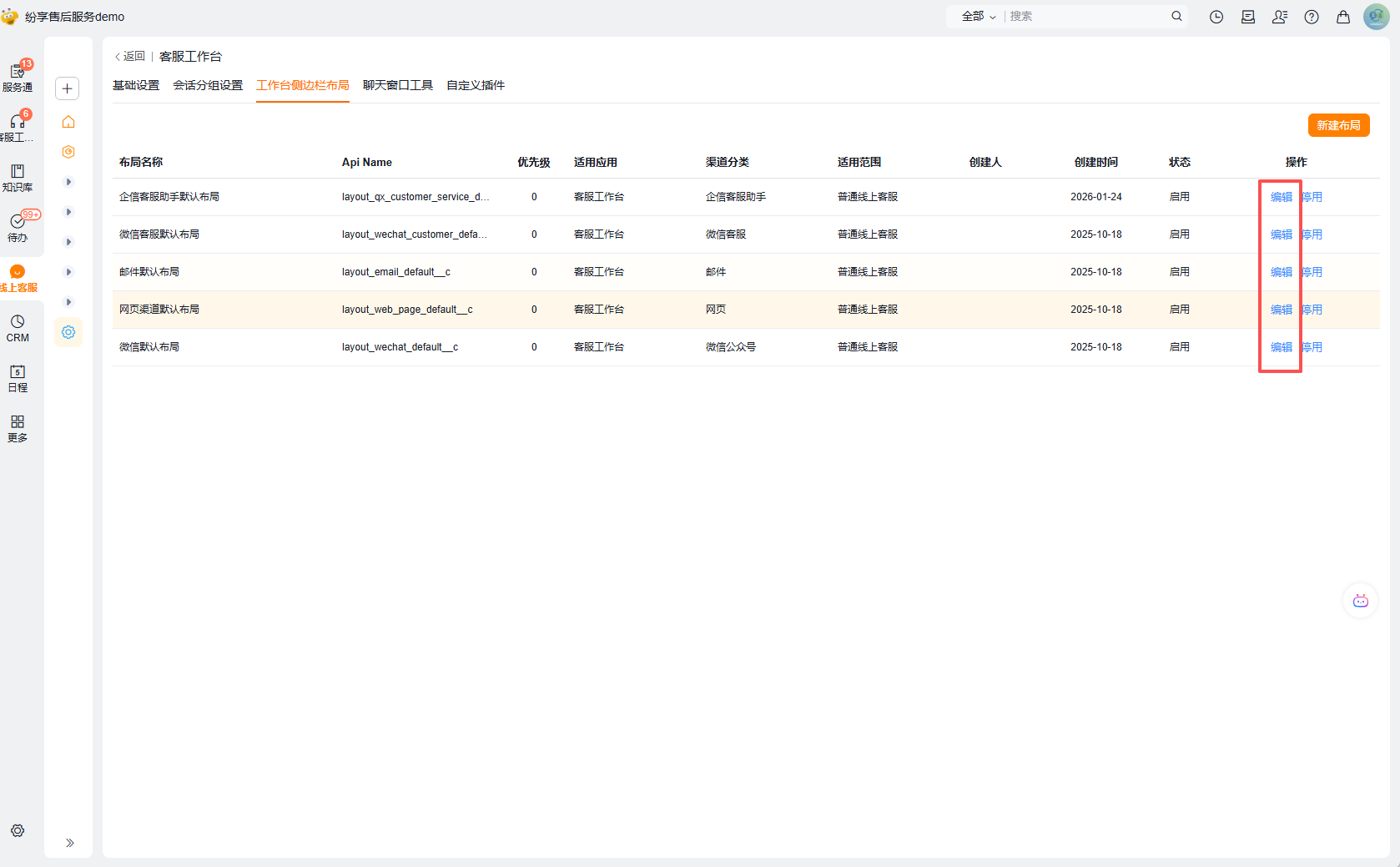This screenshot has height=867, width=1400.
Task: Open the 服务通 module in the sidebar
Action: 18,78
